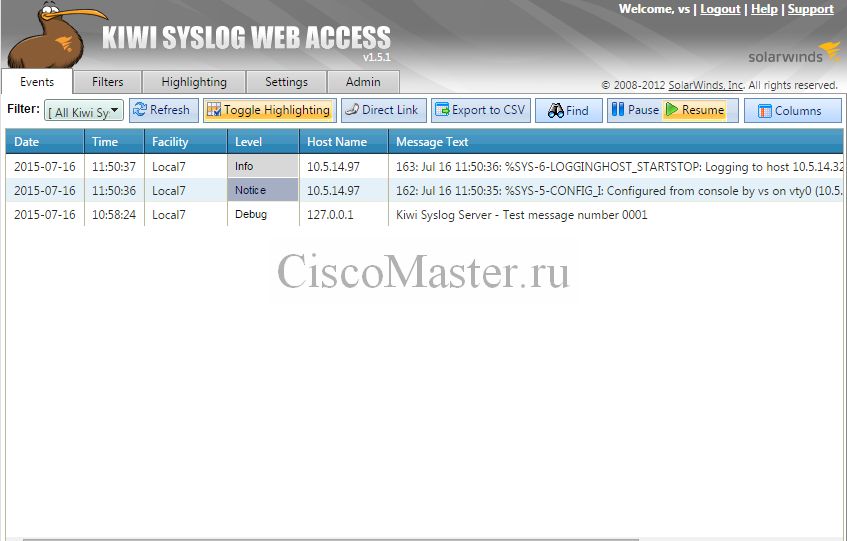Select the Info level cell
Image resolution: width=847 pixels, height=541 pixels.
(263, 166)
